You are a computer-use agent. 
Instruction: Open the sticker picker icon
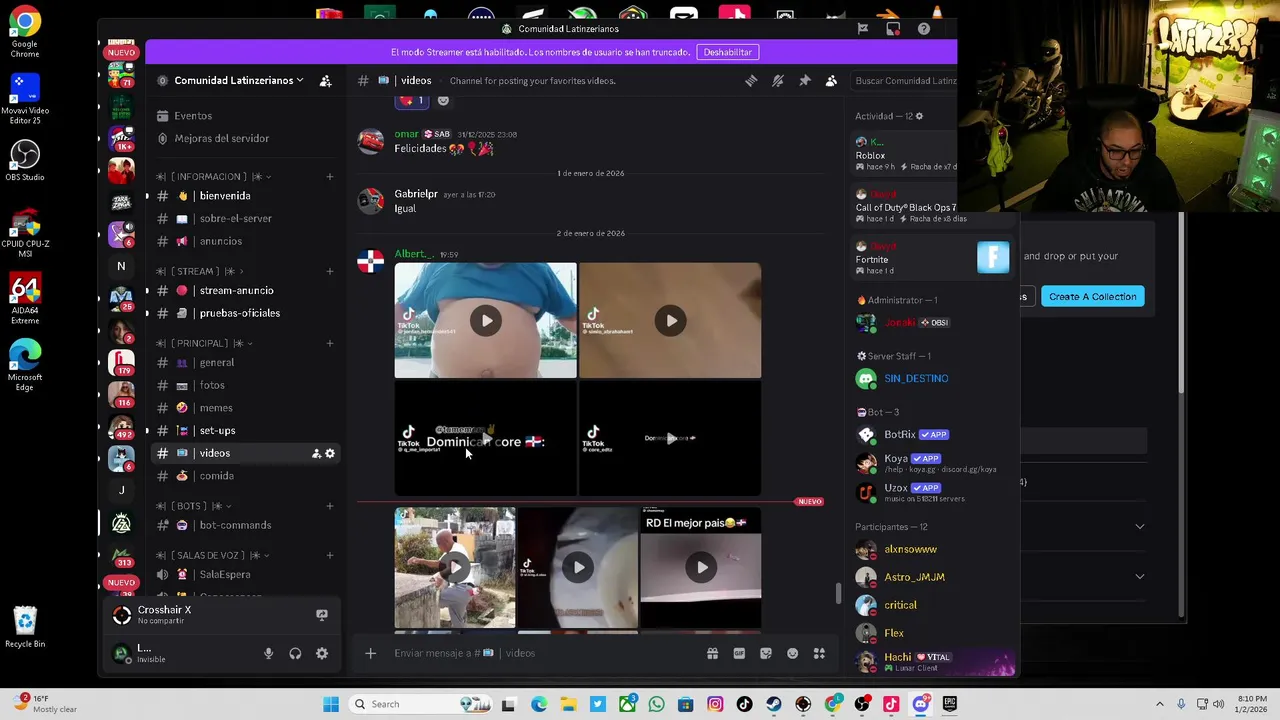point(766,653)
